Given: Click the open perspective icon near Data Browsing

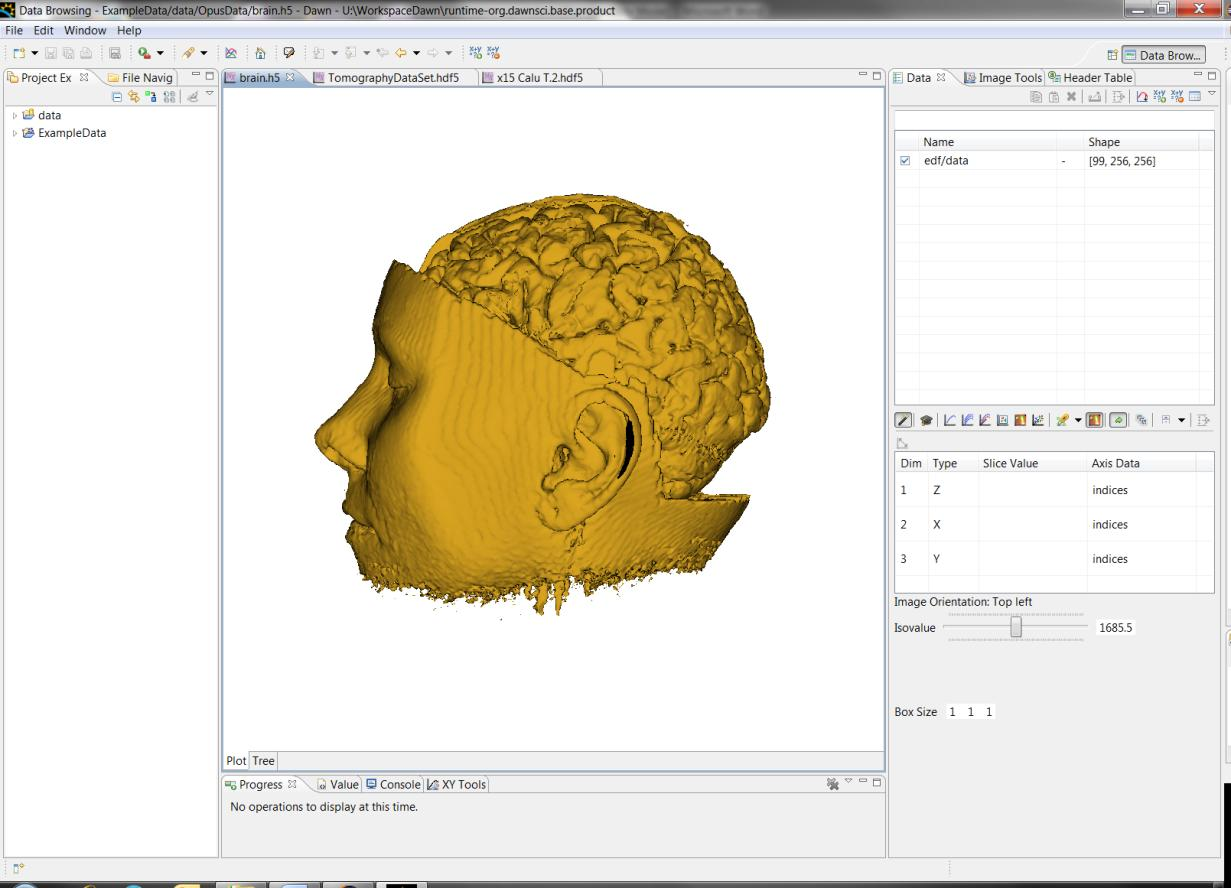Looking at the screenshot, I should point(1113,55).
